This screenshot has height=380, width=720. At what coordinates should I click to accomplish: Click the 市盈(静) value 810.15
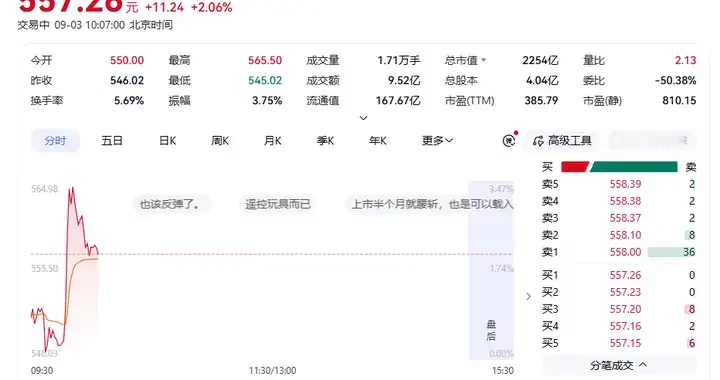[679, 101]
